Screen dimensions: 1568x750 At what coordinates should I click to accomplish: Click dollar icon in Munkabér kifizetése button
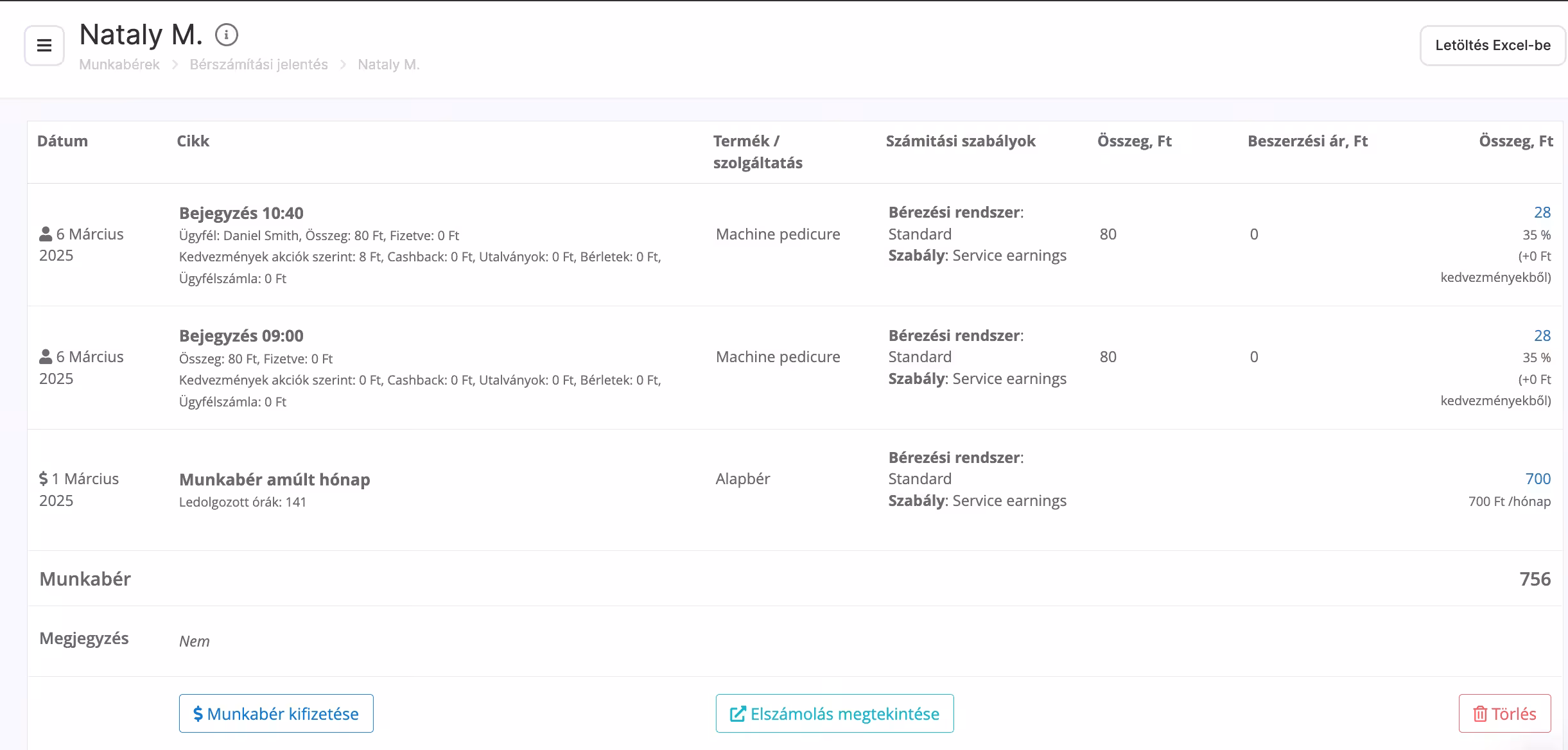tap(198, 714)
